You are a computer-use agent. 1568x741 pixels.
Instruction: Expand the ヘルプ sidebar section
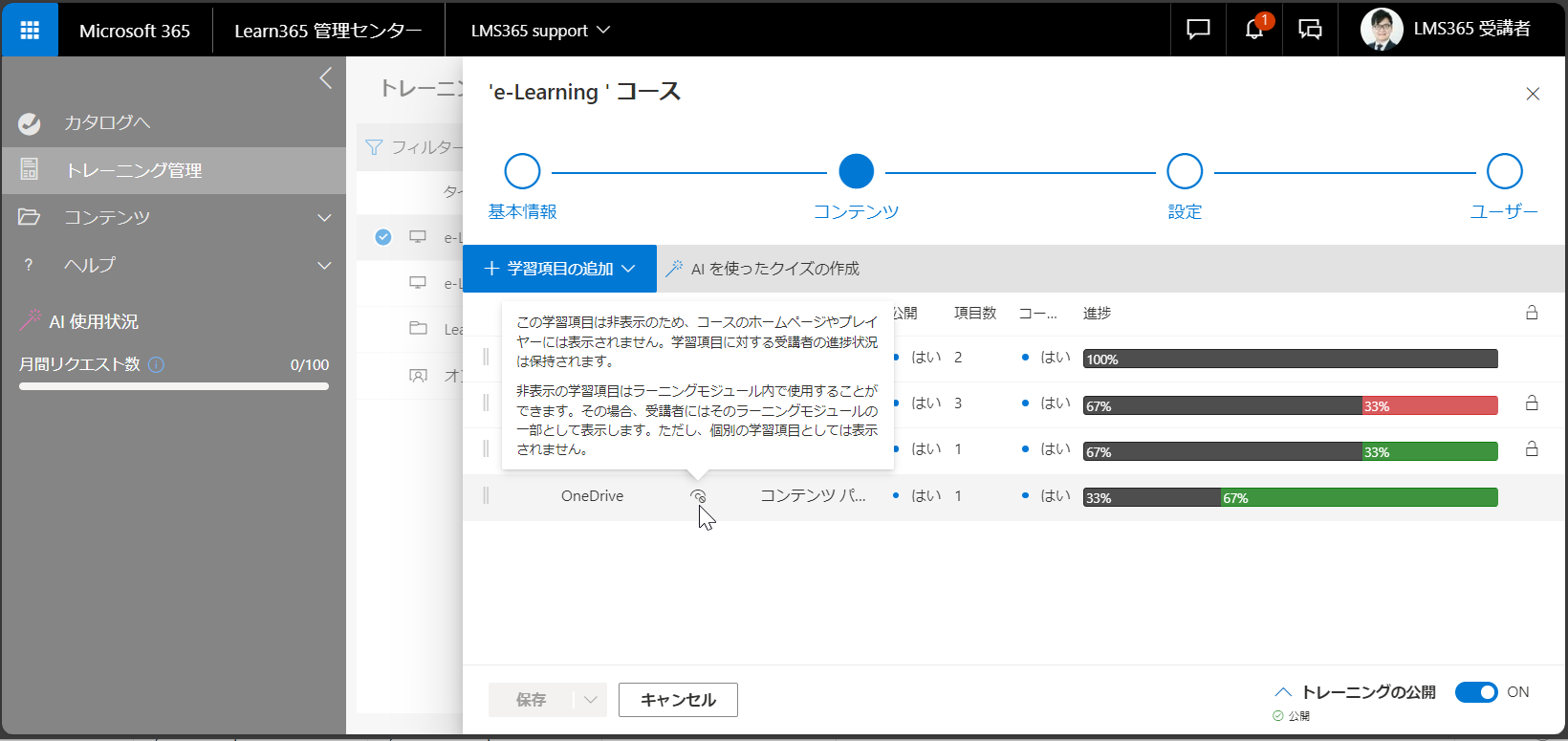[x=324, y=266]
